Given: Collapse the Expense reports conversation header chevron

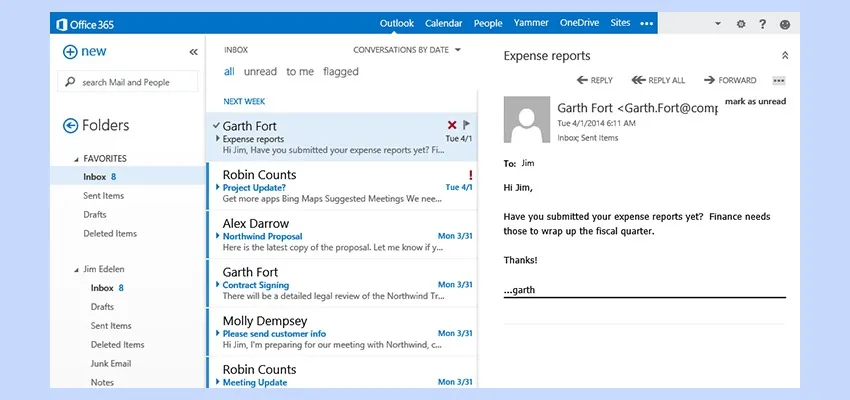Looking at the screenshot, I should pyautogui.click(x=784, y=56).
